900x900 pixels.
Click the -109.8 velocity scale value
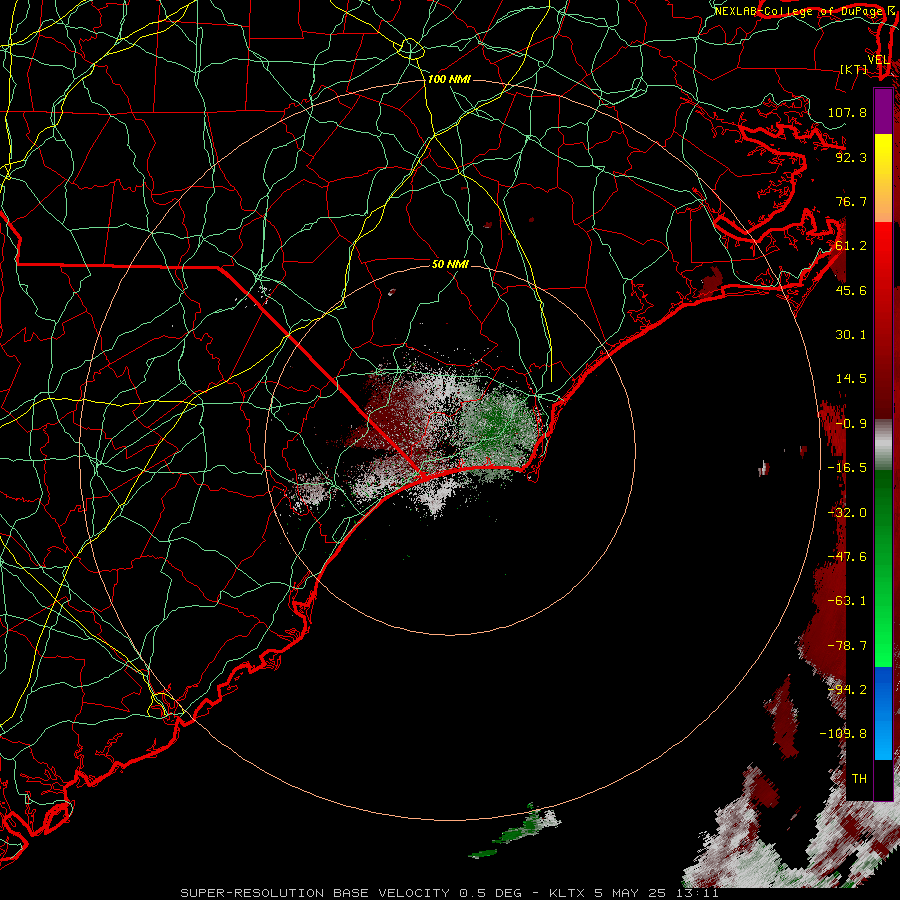click(x=843, y=734)
